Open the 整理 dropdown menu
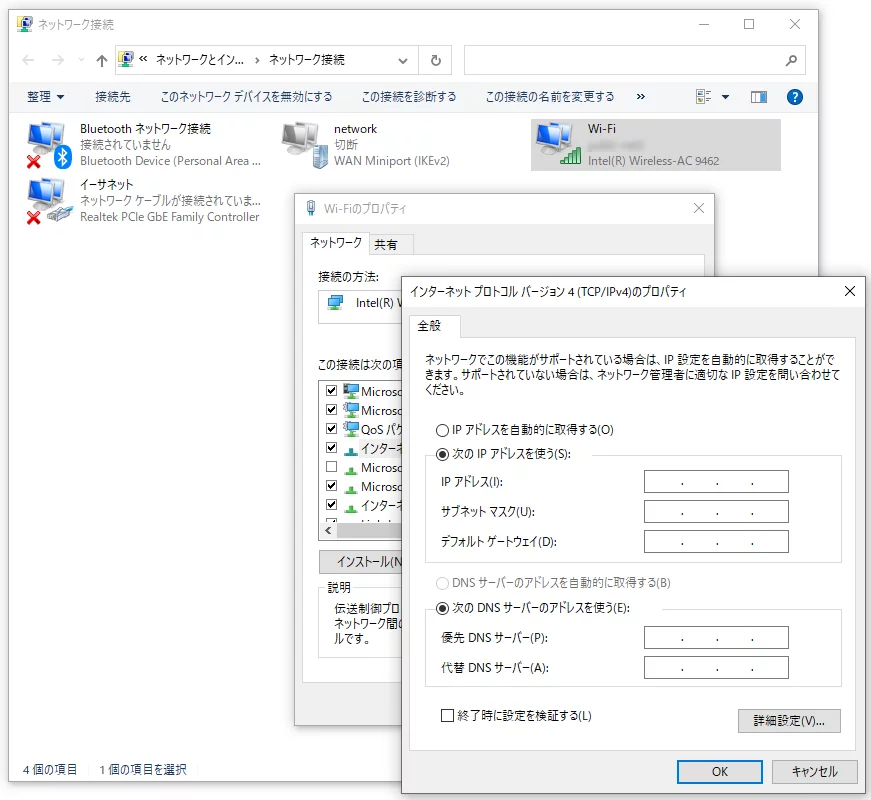 pos(45,97)
